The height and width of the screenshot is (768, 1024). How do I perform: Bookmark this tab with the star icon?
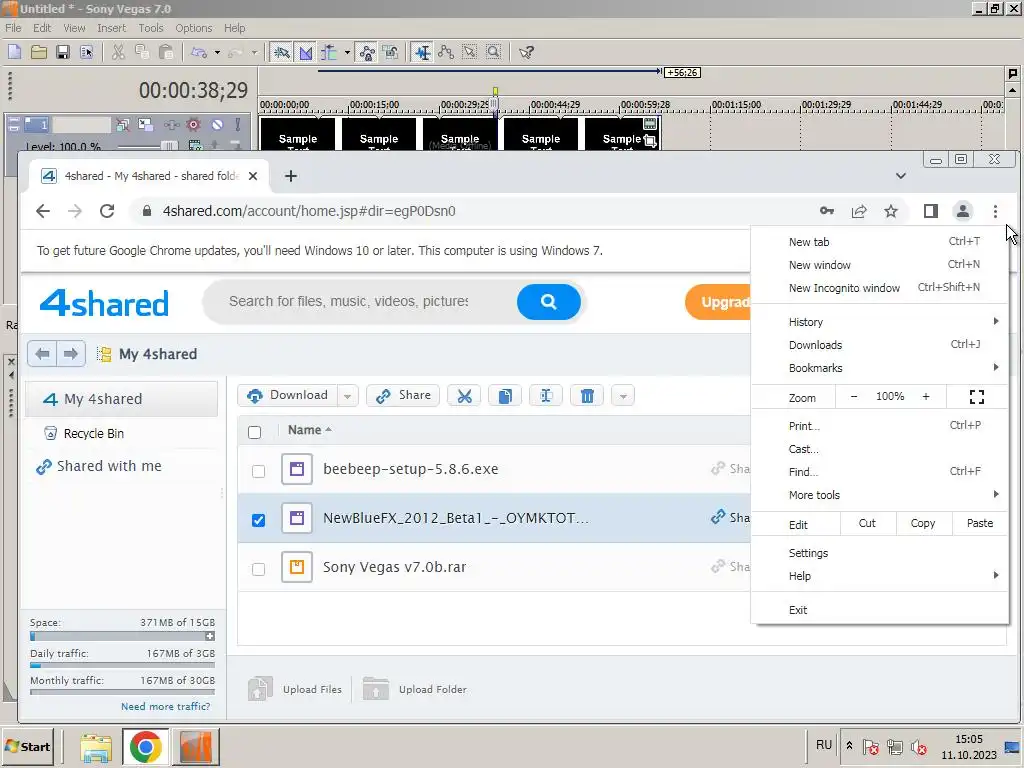[891, 211]
